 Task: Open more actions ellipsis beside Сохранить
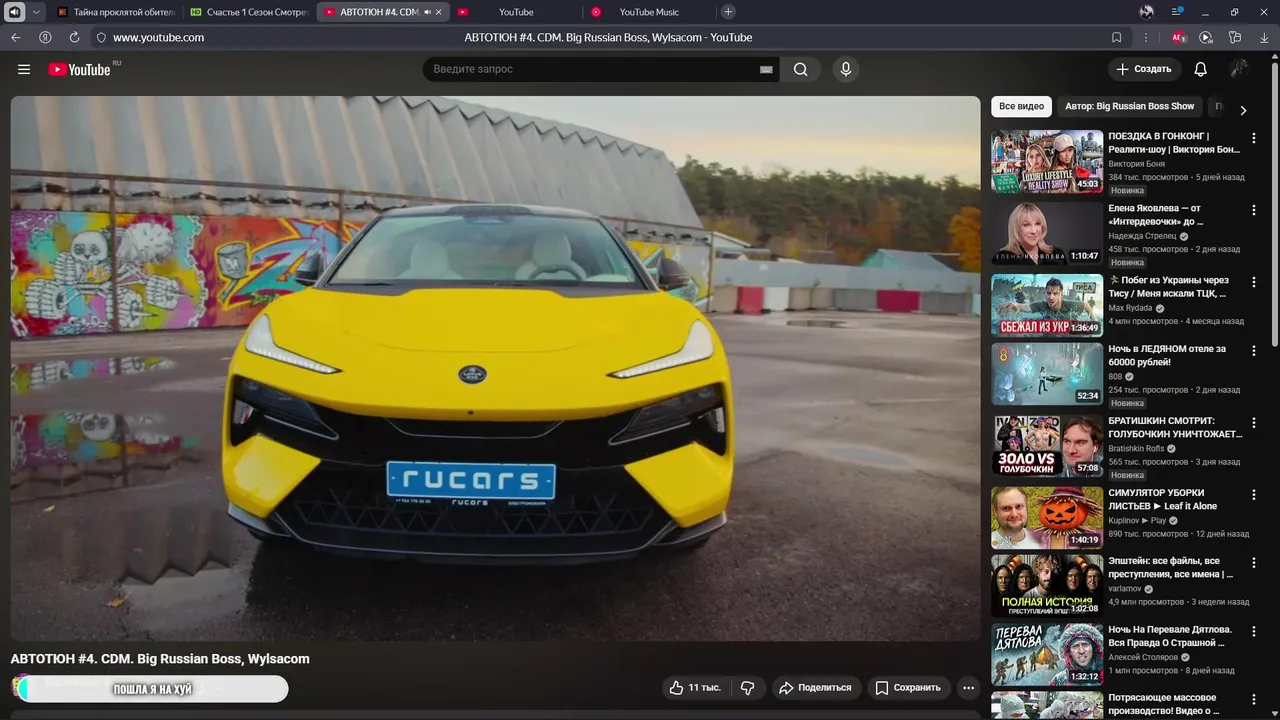tap(967, 688)
